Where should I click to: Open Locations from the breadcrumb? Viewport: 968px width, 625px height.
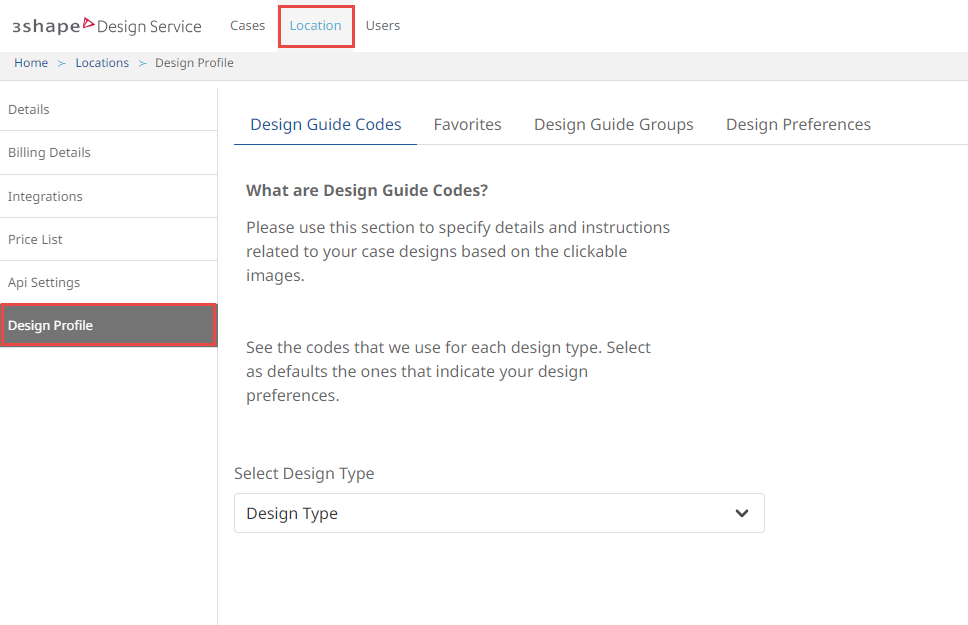101,62
